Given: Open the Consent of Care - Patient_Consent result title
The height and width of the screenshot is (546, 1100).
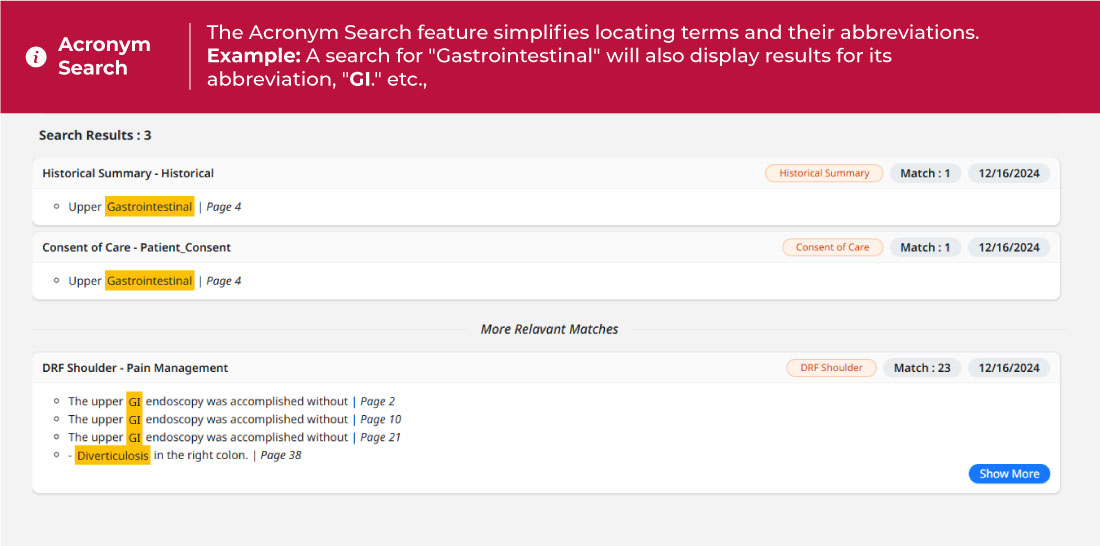Looking at the screenshot, I should pos(136,247).
